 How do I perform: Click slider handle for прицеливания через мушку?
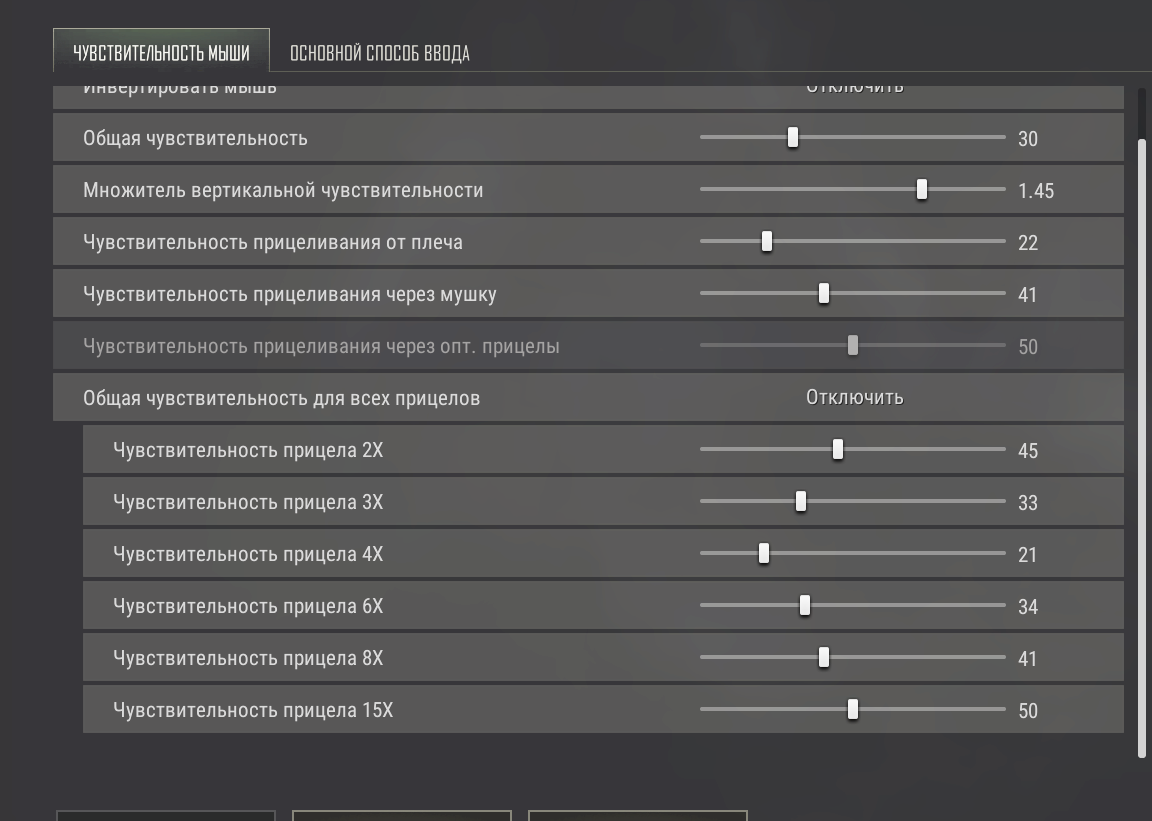(x=824, y=293)
